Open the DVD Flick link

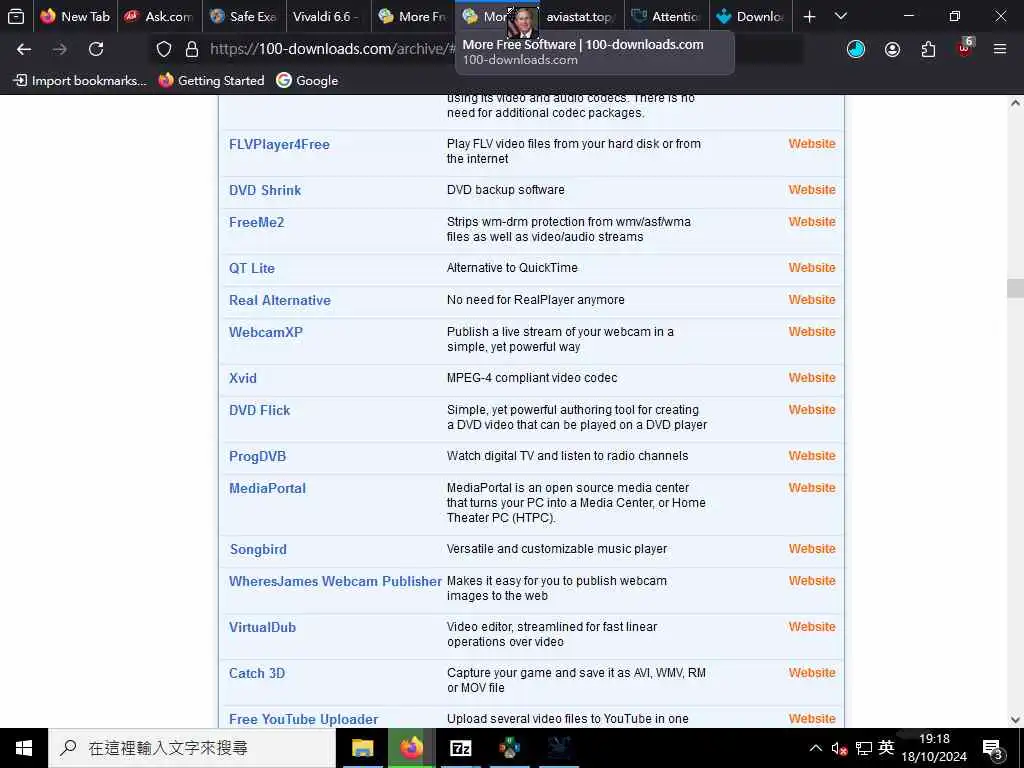coord(259,410)
